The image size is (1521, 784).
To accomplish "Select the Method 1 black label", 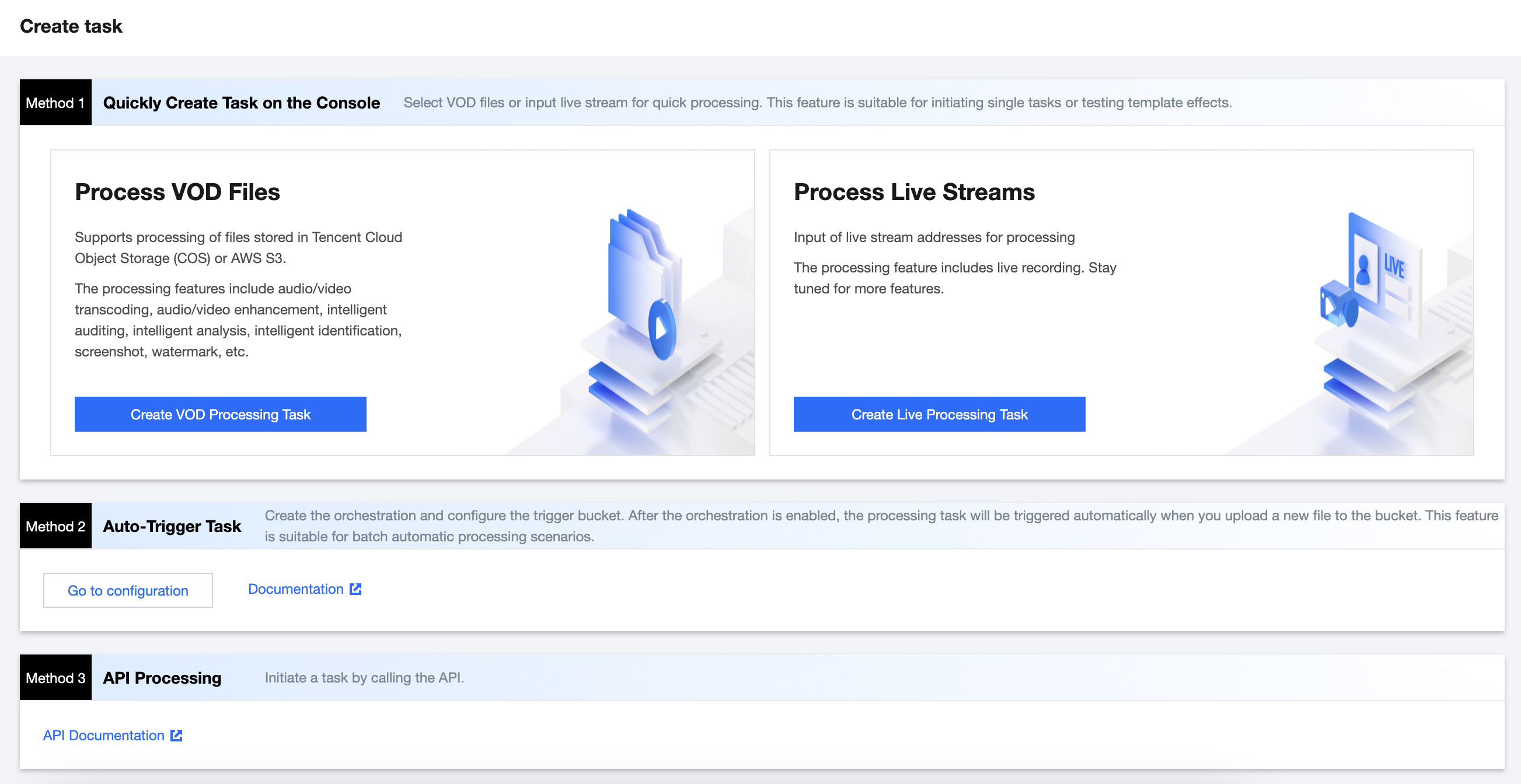I will pyautogui.click(x=55, y=103).
